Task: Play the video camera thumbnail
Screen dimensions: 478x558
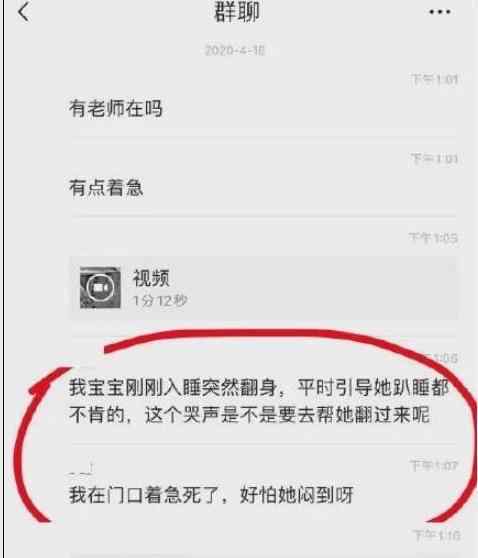Action: pyautogui.click(x=100, y=287)
